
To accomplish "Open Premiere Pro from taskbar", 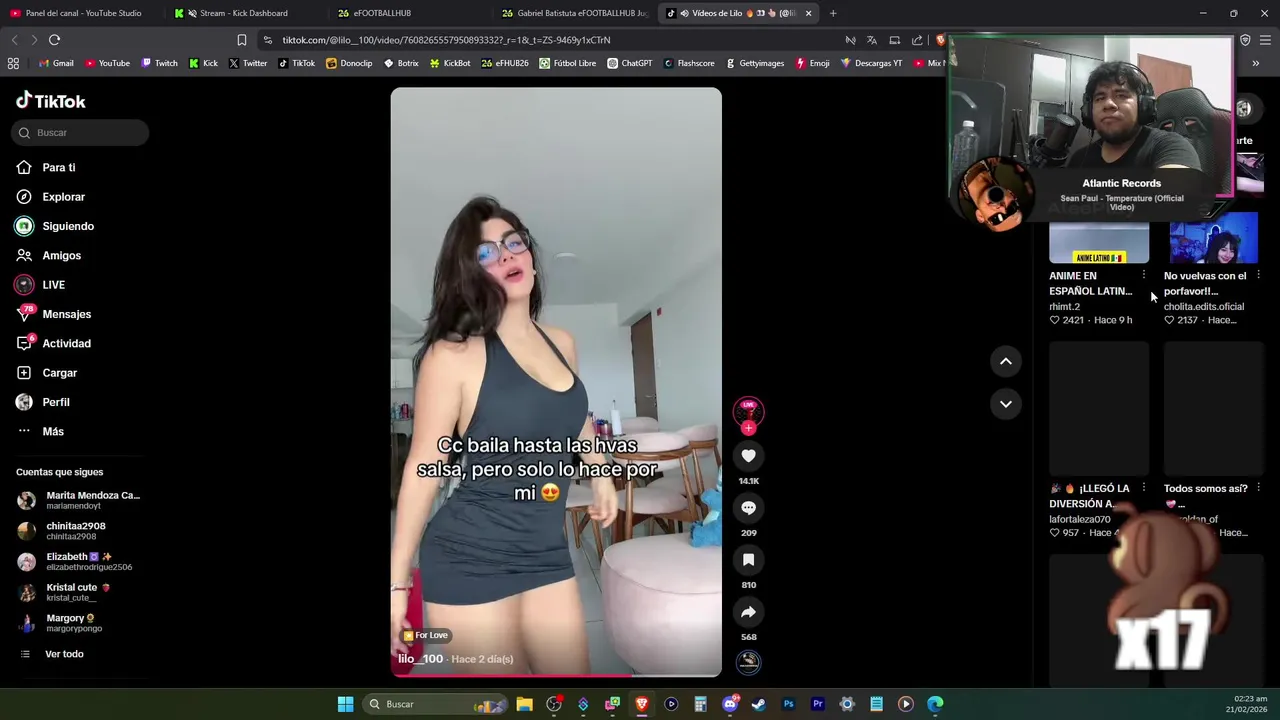I will point(818,704).
